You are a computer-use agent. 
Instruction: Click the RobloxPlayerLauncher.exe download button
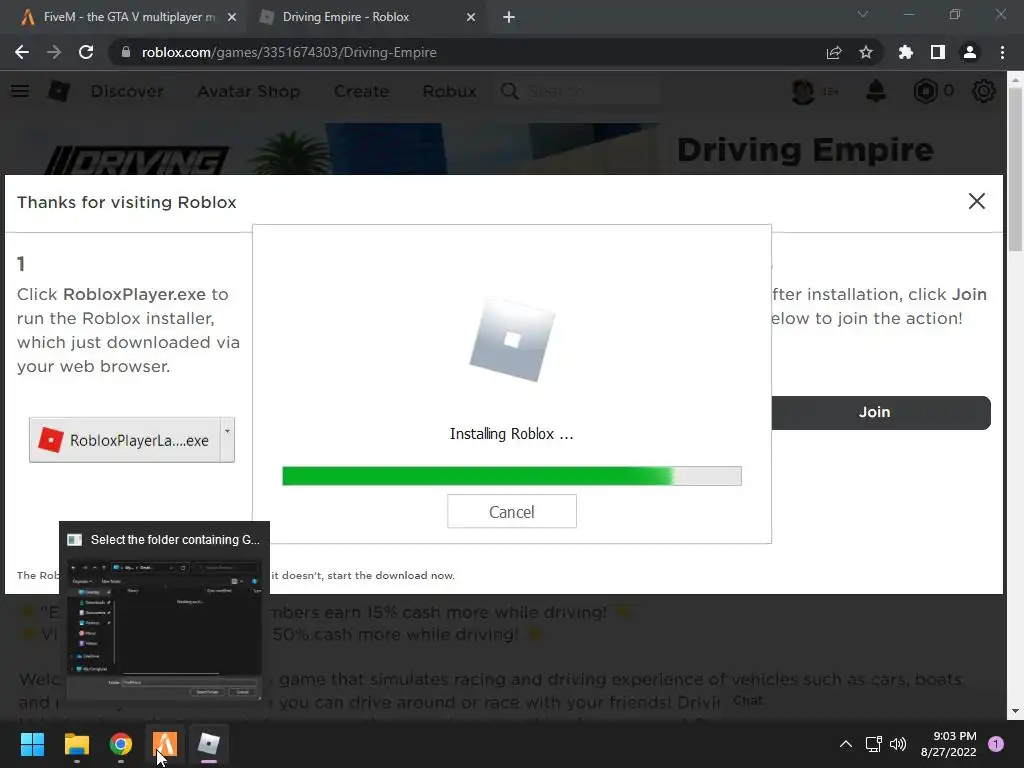125,440
